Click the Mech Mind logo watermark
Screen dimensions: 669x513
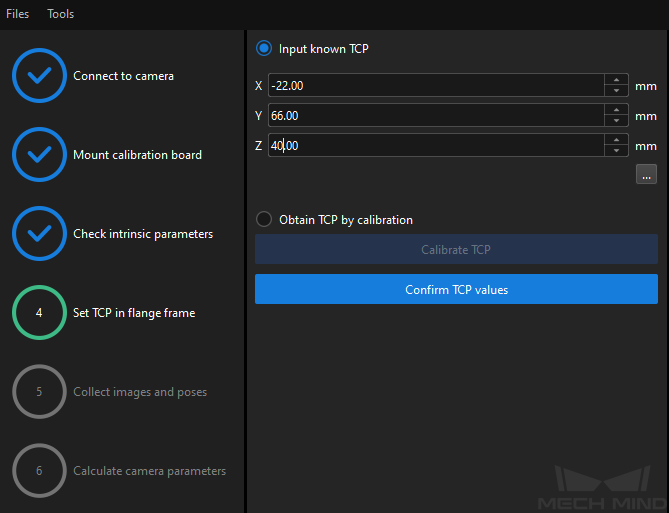click(602, 487)
